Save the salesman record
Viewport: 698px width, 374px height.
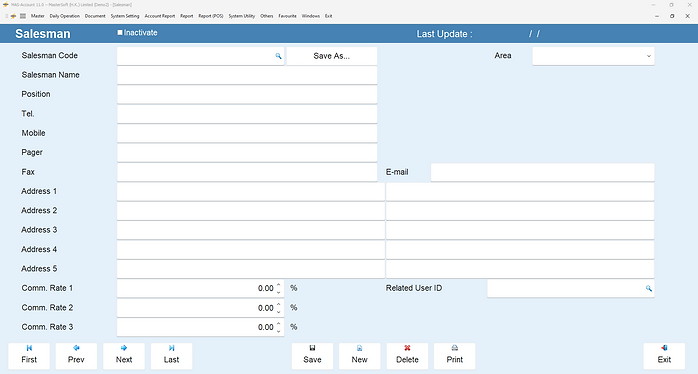coord(312,356)
